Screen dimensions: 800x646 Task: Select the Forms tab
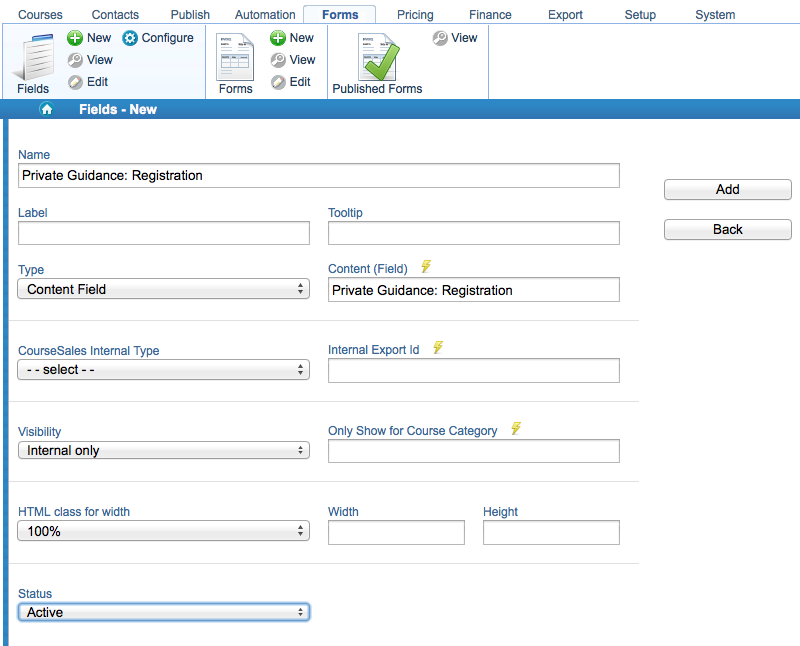(x=340, y=15)
